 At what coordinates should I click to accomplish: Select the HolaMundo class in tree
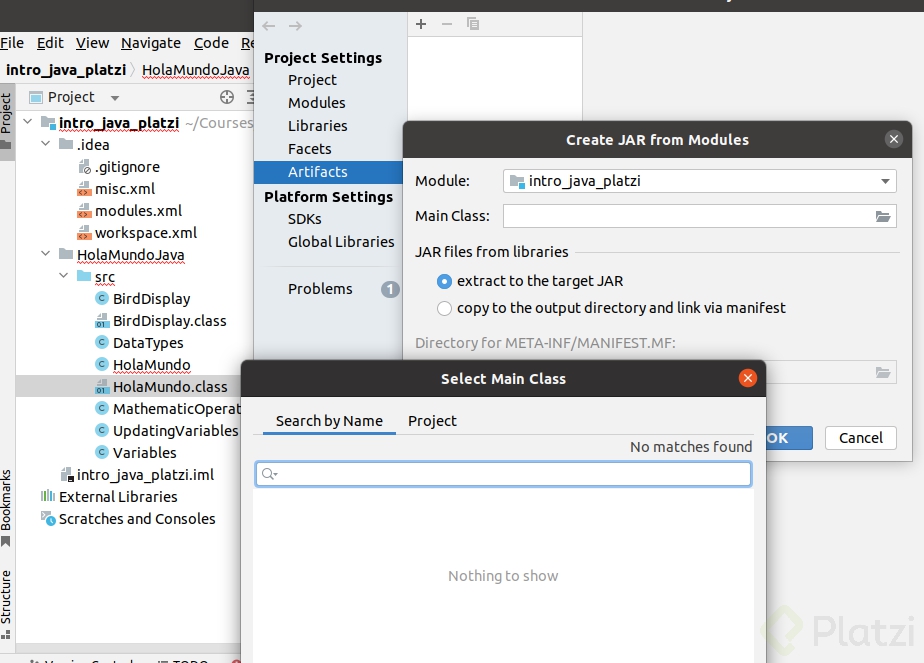[151, 365]
